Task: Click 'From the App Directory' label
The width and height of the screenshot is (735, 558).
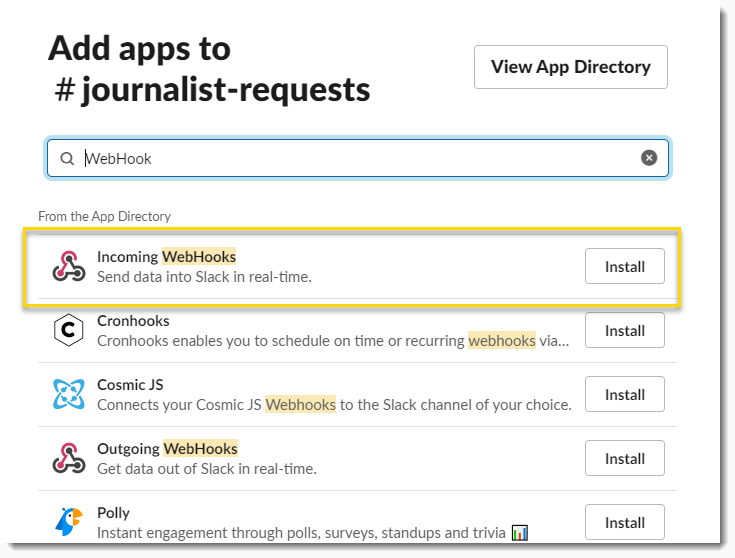Action: coord(105,216)
